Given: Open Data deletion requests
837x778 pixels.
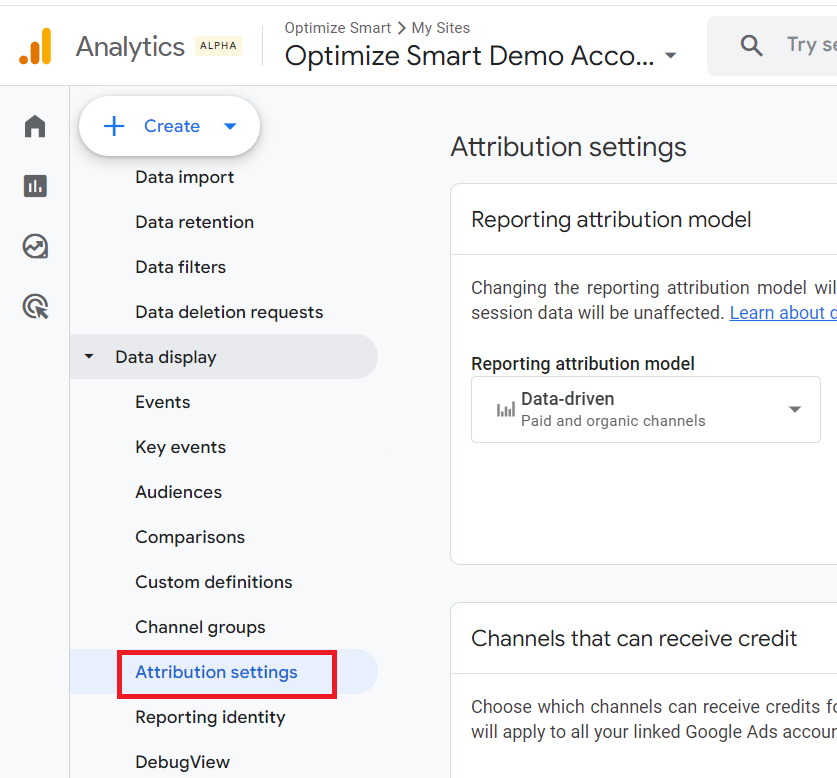Looking at the screenshot, I should point(229,312).
